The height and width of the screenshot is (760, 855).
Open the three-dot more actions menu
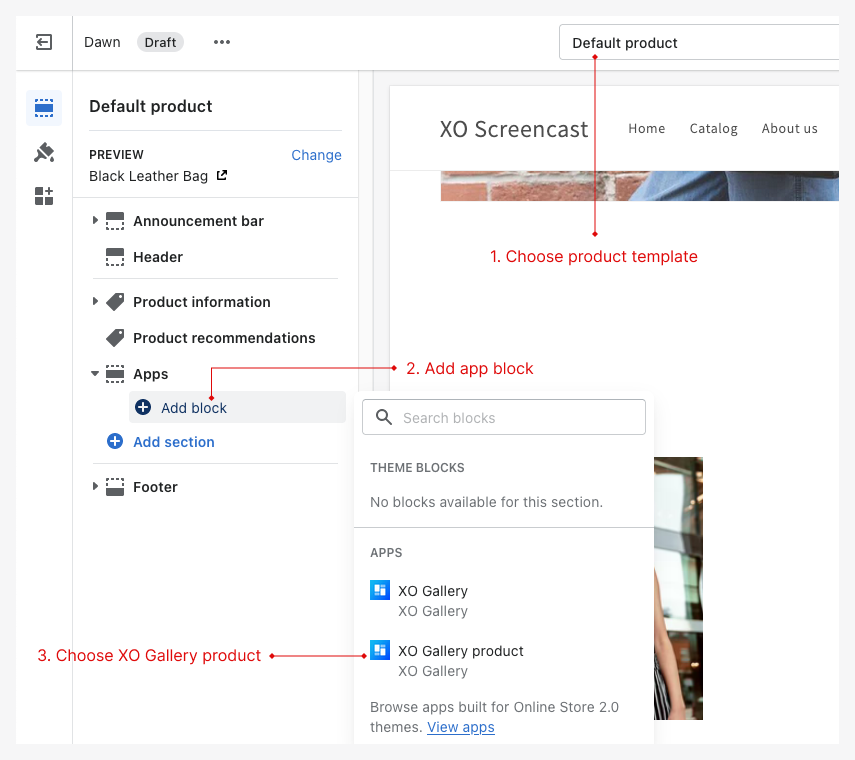click(222, 42)
